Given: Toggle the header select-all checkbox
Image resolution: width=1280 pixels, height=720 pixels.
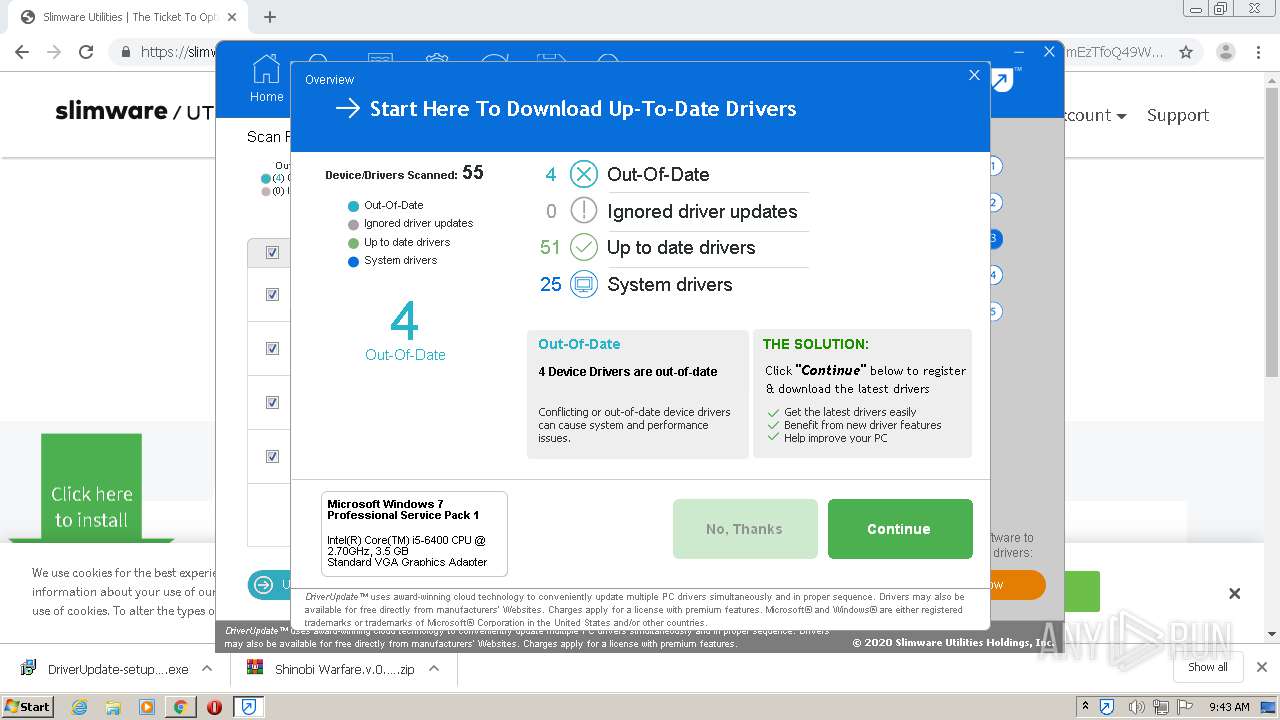Looking at the screenshot, I should tap(272, 252).
